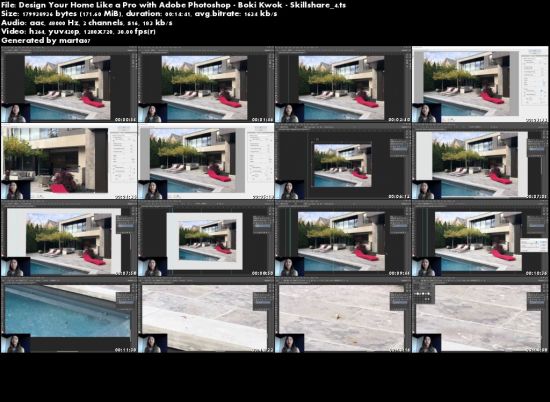Click the 'Audio: aac' info line

[x=87, y=22]
